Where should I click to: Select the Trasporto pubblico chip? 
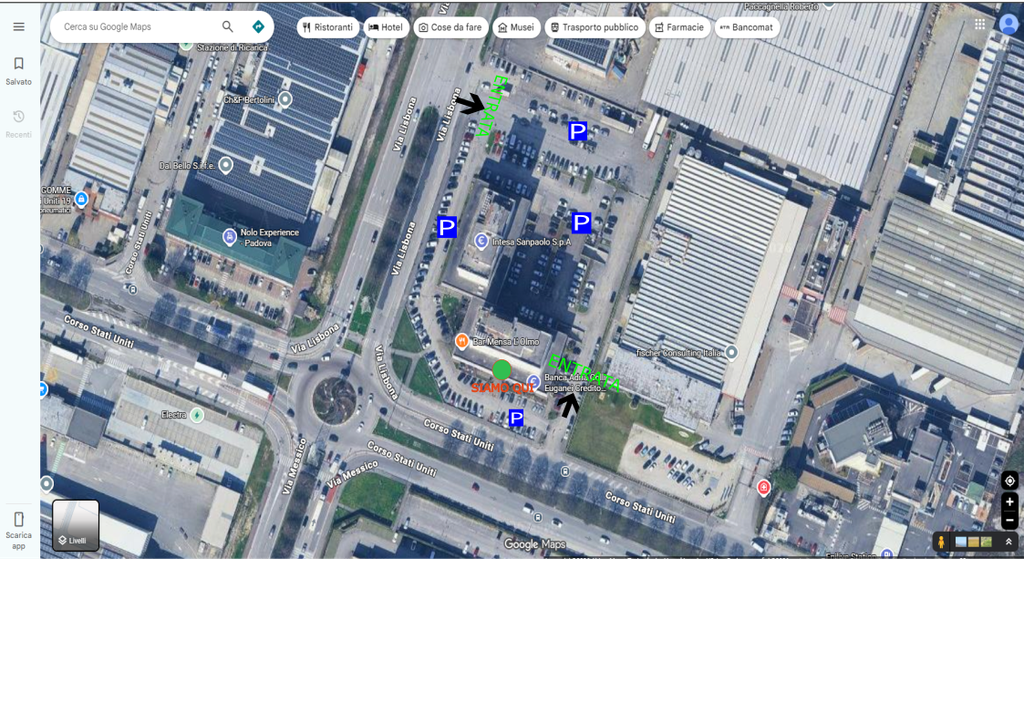(x=594, y=27)
